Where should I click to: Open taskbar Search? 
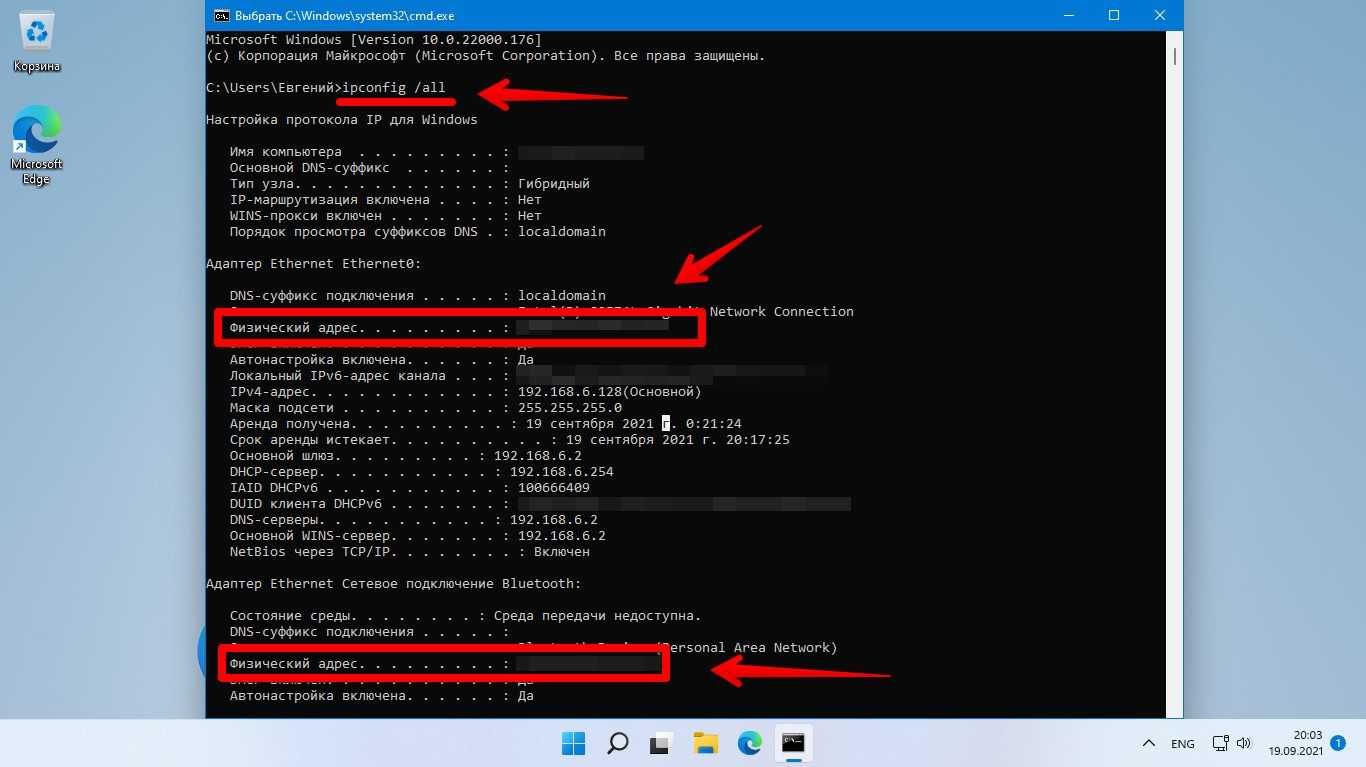(x=618, y=743)
